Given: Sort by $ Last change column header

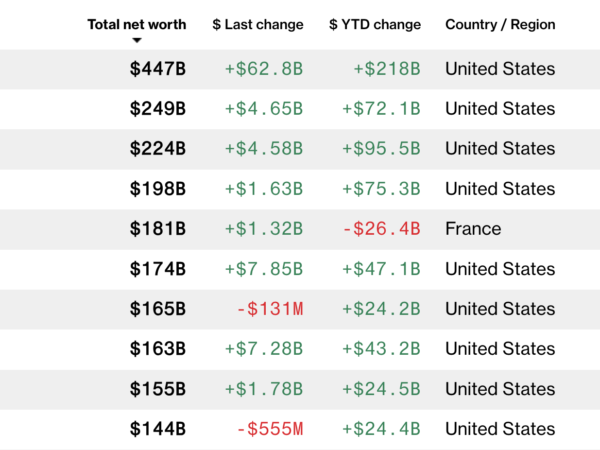Looking at the screenshot, I should point(257,24).
